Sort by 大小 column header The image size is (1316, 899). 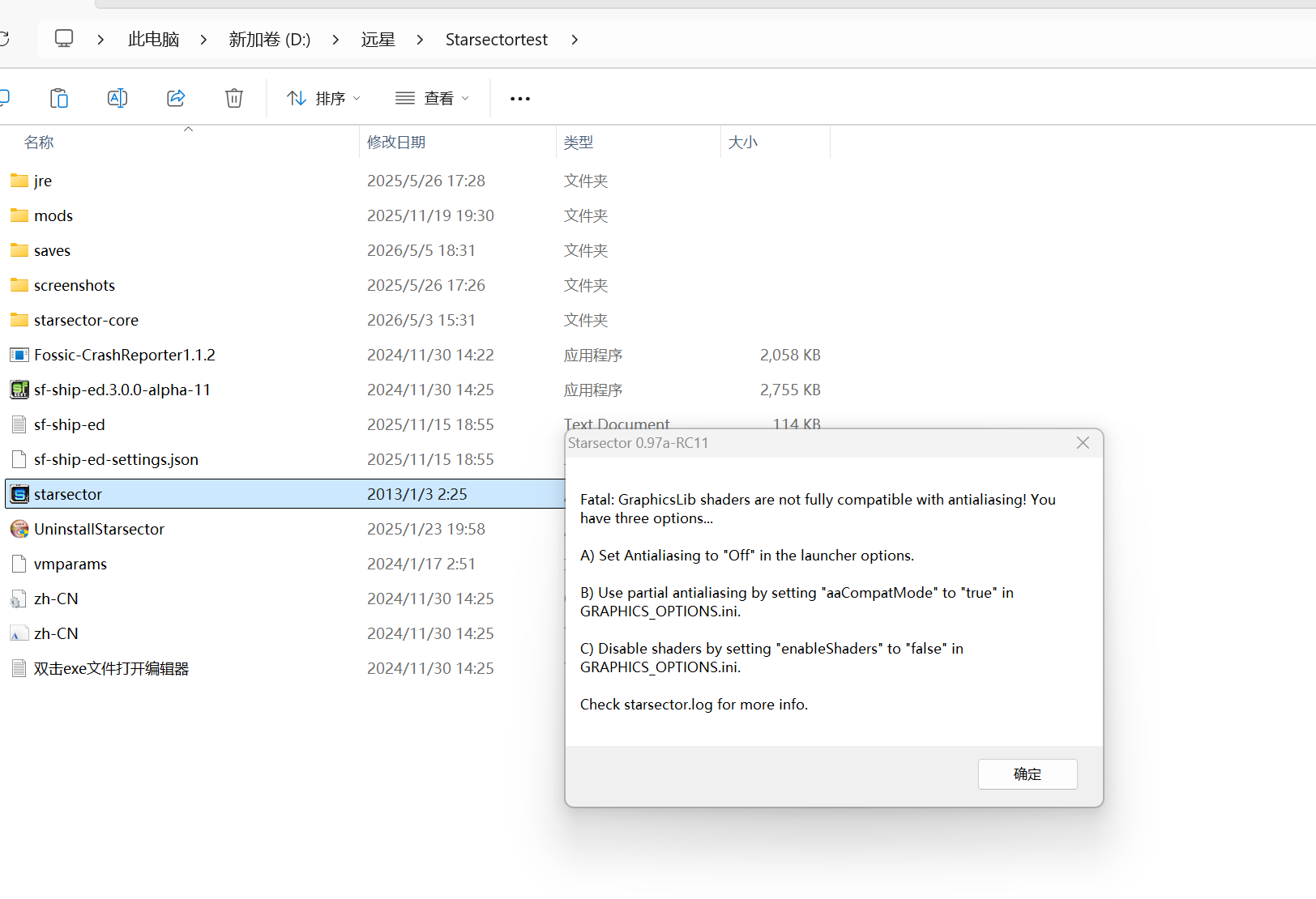point(743,142)
